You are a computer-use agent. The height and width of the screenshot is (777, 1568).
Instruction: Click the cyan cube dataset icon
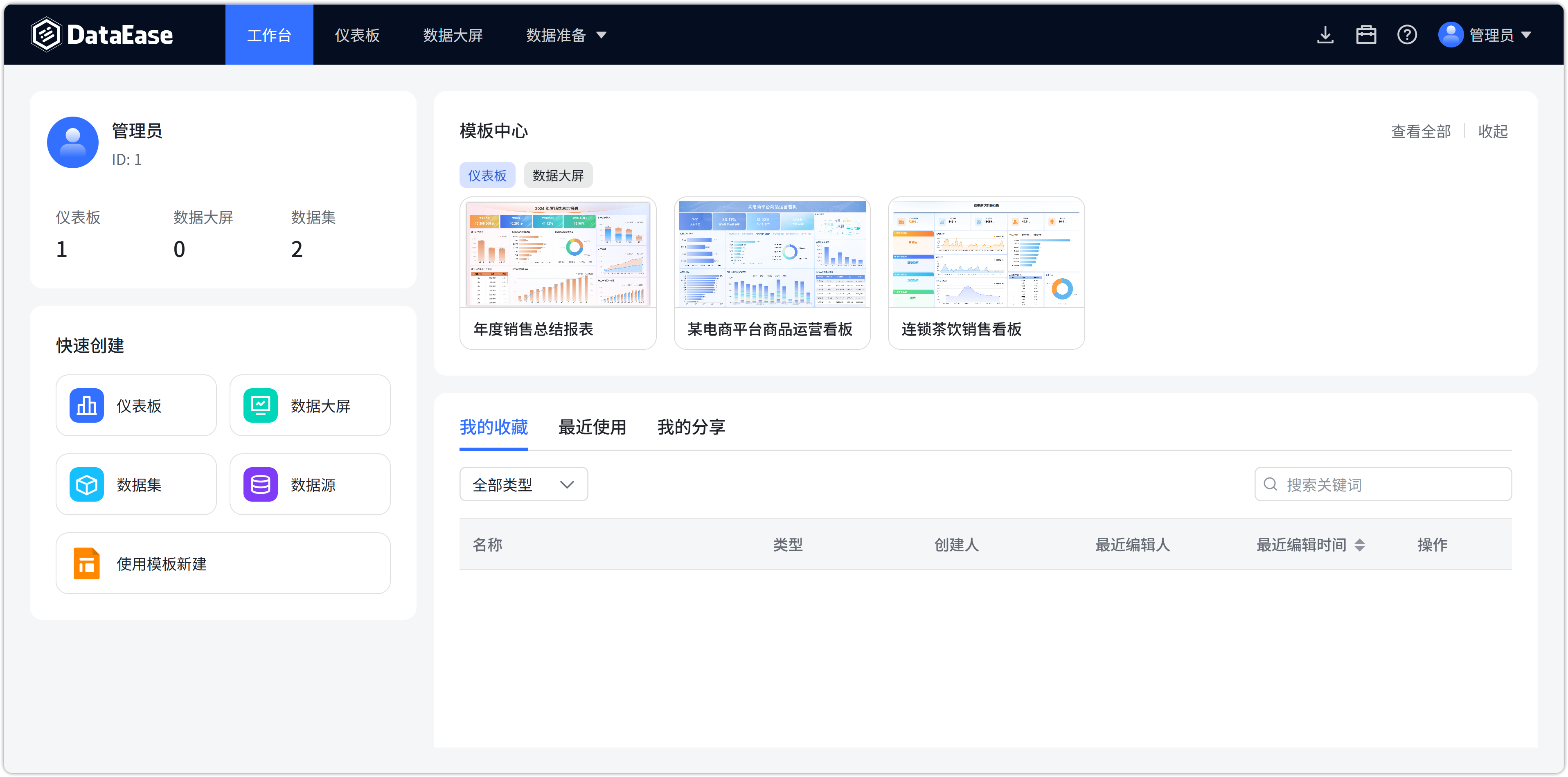click(86, 484)
